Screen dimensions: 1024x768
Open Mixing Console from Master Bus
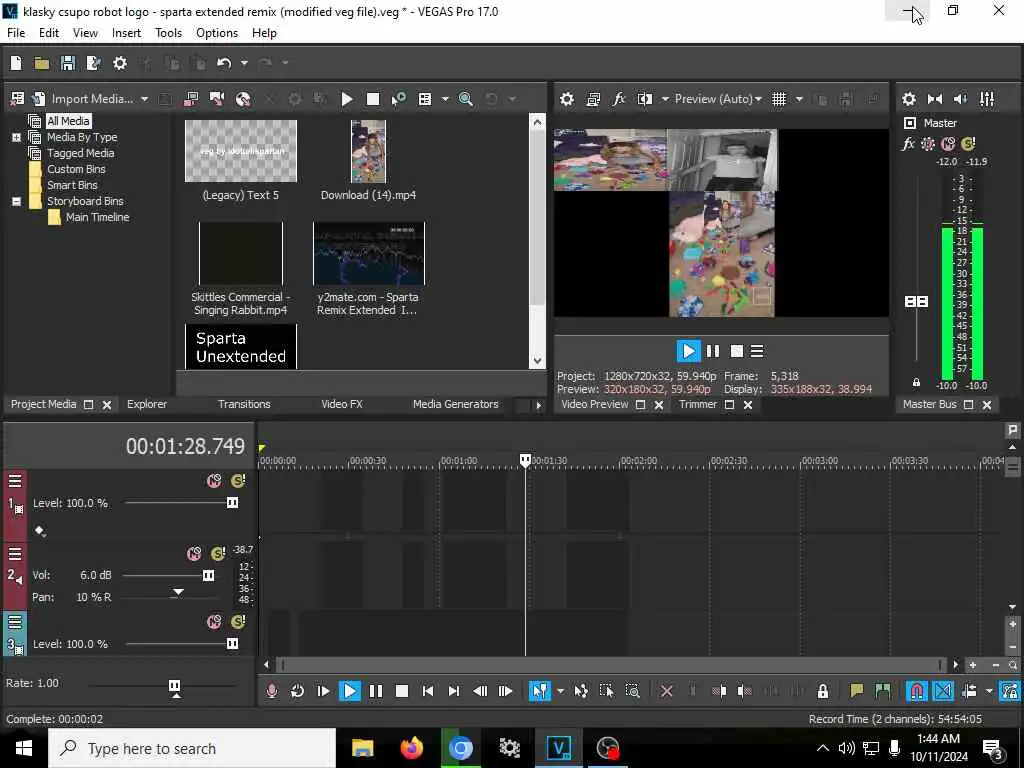point(987,99)
